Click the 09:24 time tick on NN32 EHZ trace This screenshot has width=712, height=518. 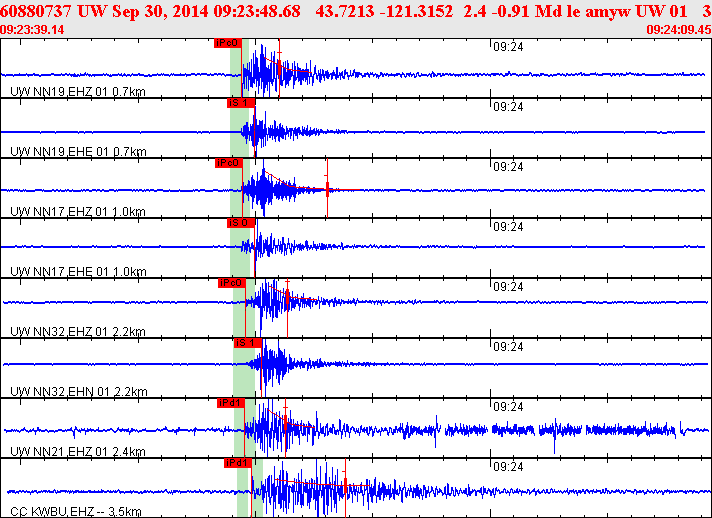coord(508,286)
